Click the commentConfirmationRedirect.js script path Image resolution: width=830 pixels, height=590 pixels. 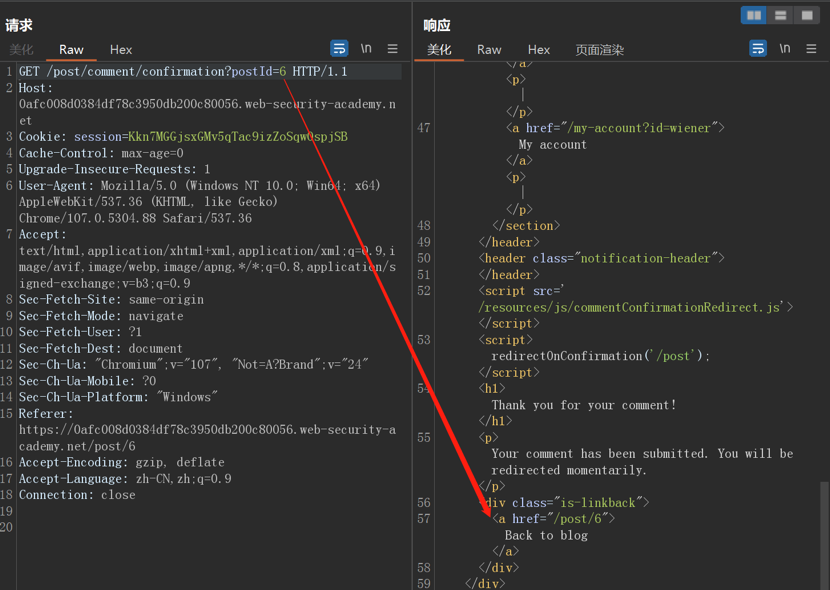pyautogui.click(x=630, y=307)
